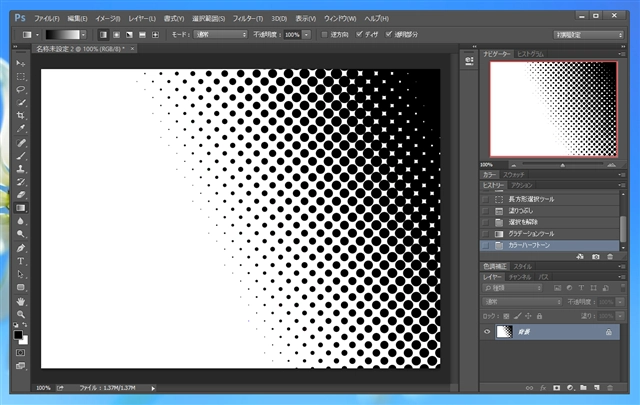The height and width of the screenshot is (405, 640).
Task: Select the Eraser tool
Action: click(x=20, y=195)
